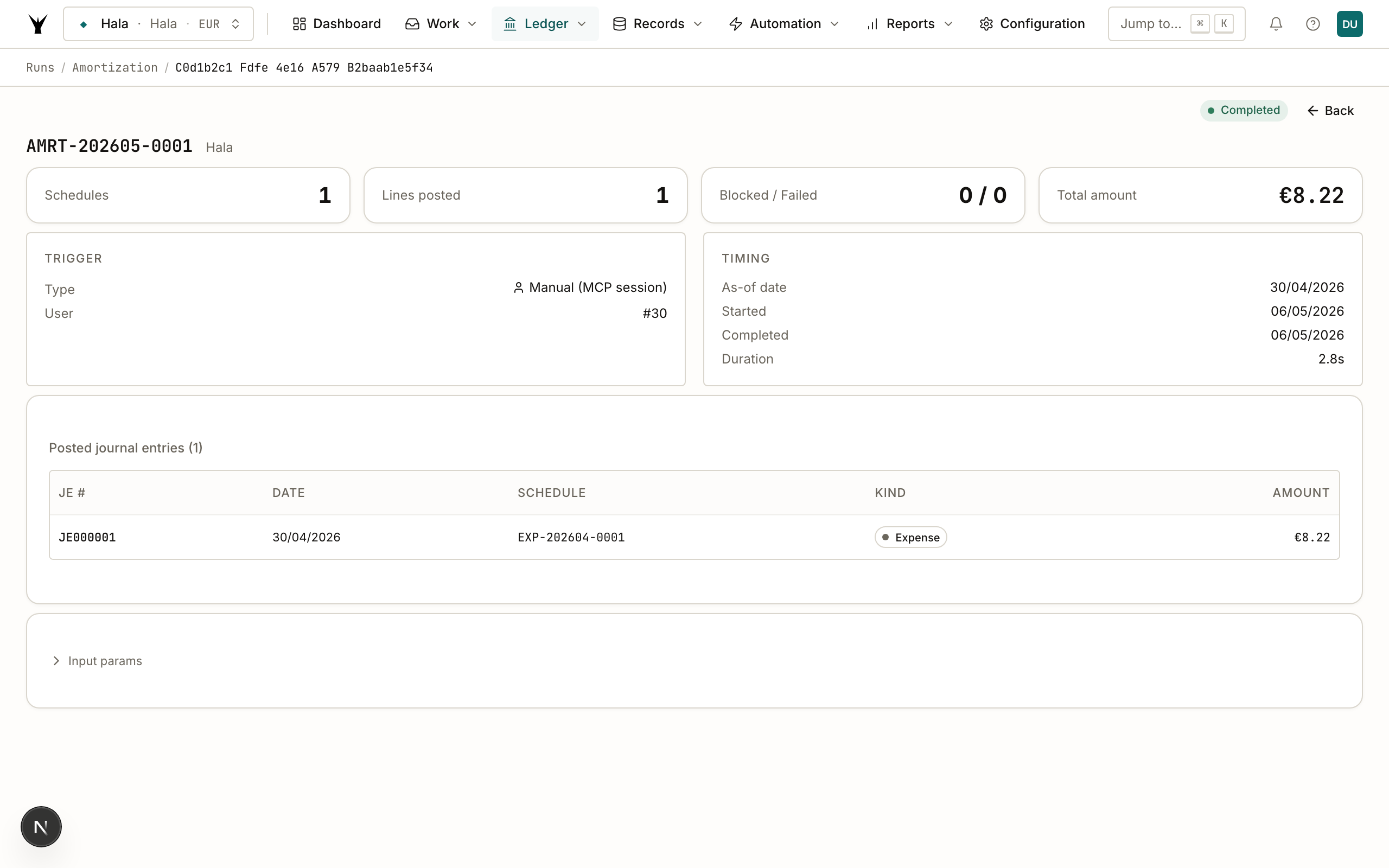Click the Completed status badge
This screenshot has width=1389, height=868.
pos(1244,110)
